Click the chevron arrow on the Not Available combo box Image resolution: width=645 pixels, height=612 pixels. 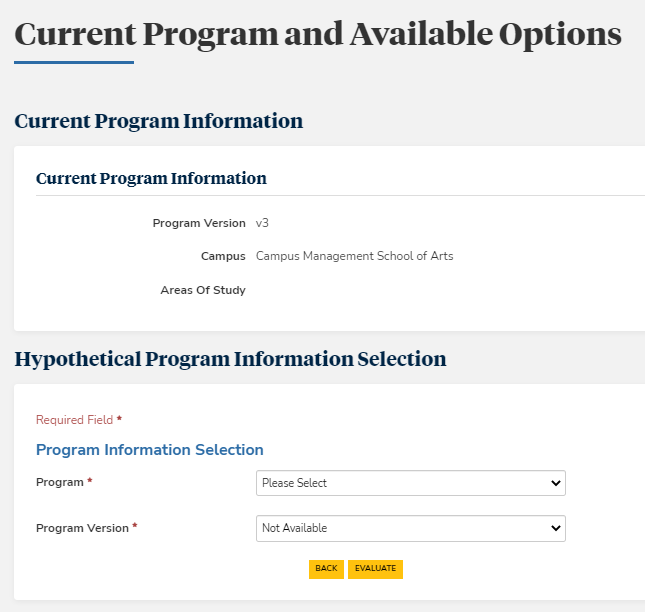[556, 528]
